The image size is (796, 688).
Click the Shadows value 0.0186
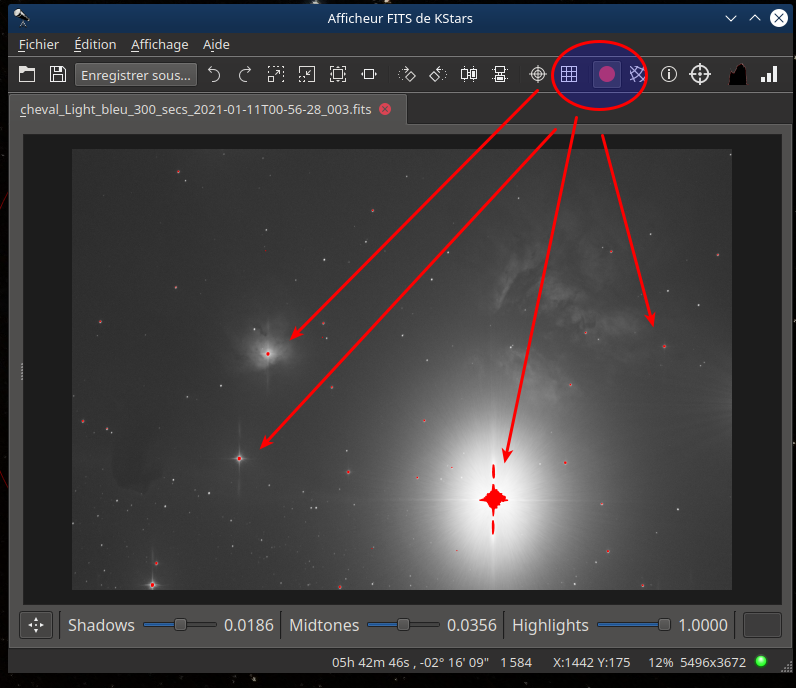pyautogui.click(x=249, y=625)
